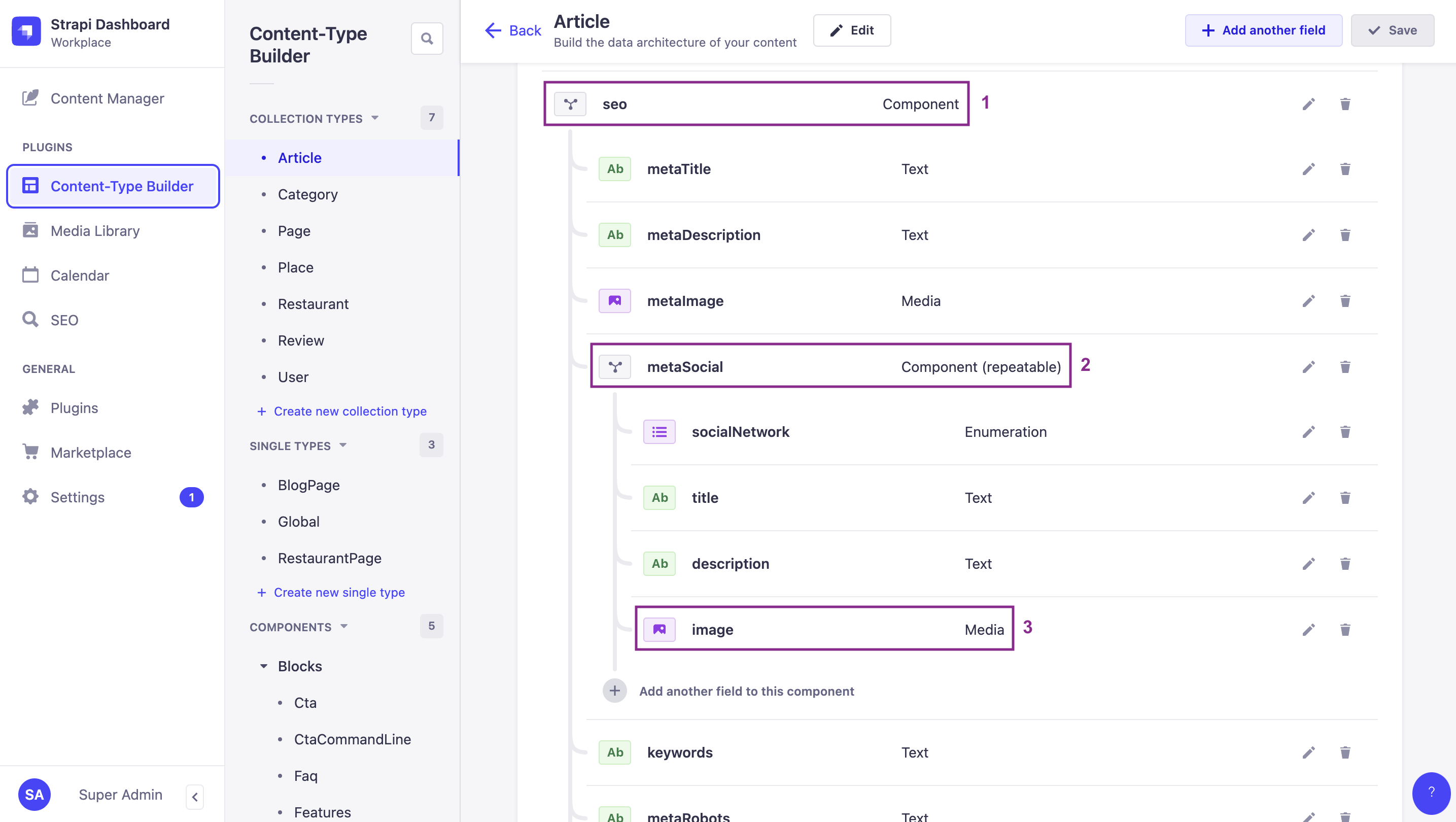Select the Article collection type

point(299,157)
